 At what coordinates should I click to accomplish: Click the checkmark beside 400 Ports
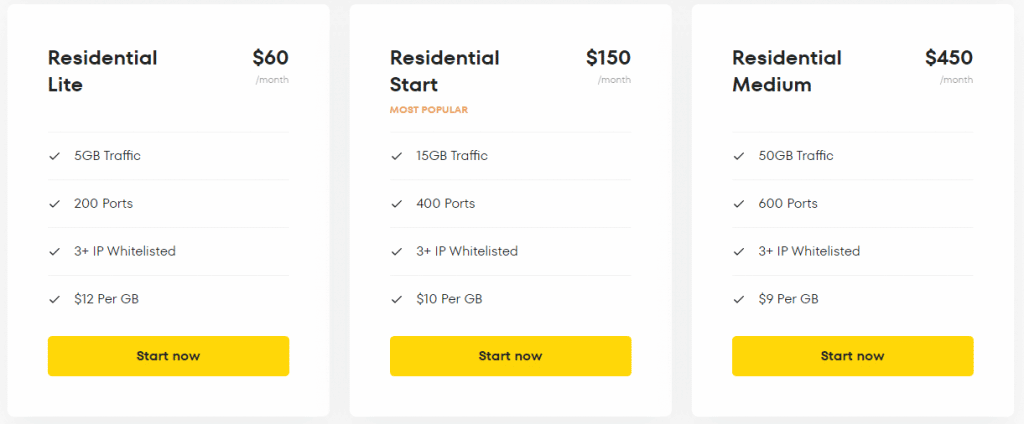pyautogui.click(x=396, y=204)
